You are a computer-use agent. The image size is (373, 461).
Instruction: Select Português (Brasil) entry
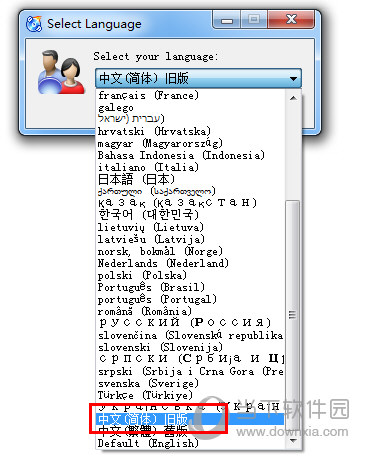191,287
